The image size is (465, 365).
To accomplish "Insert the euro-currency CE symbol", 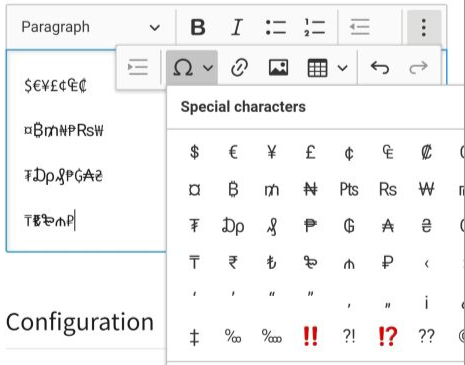I will coord(388,152).
